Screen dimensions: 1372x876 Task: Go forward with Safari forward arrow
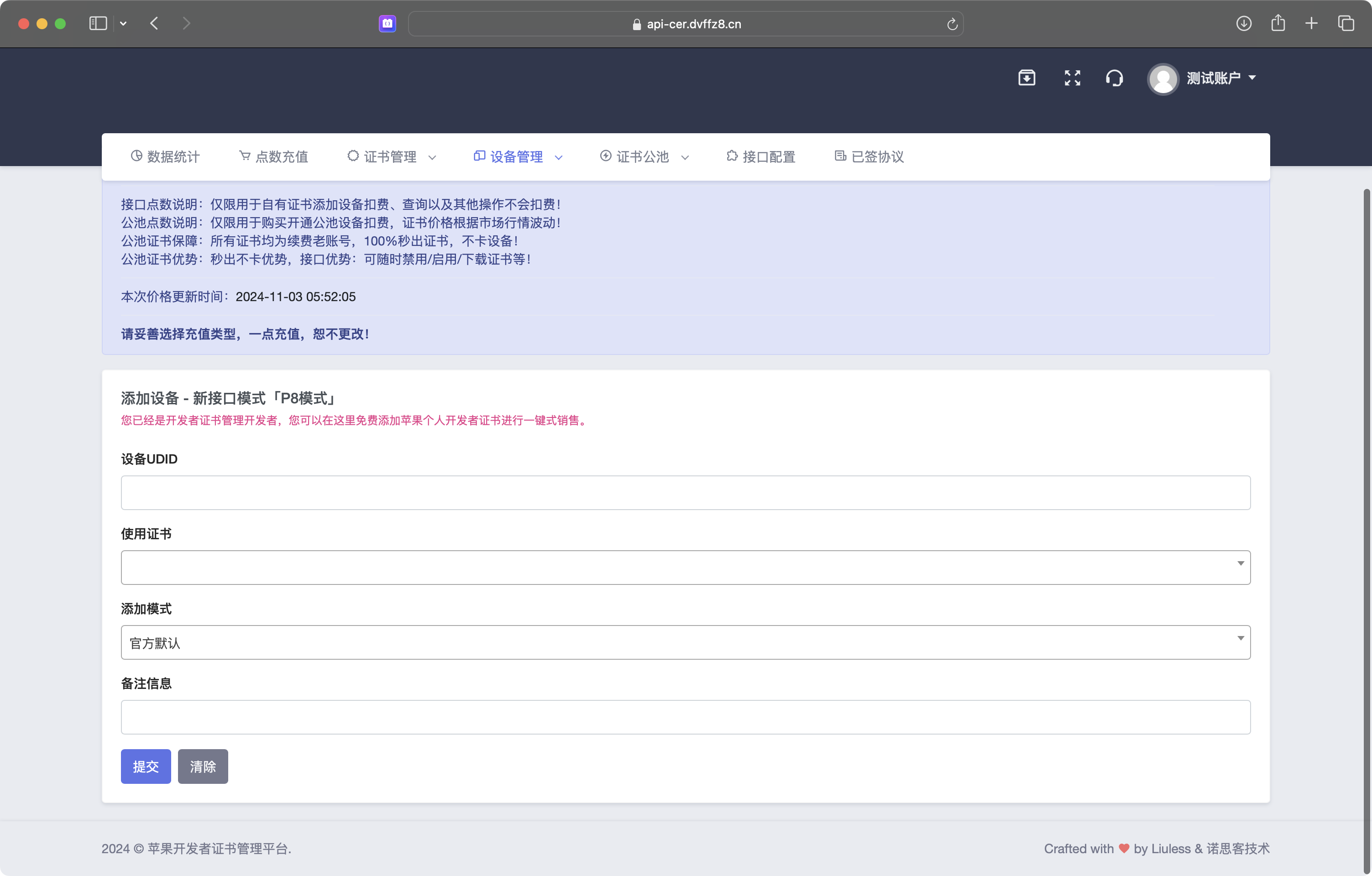tap(186, 23)
